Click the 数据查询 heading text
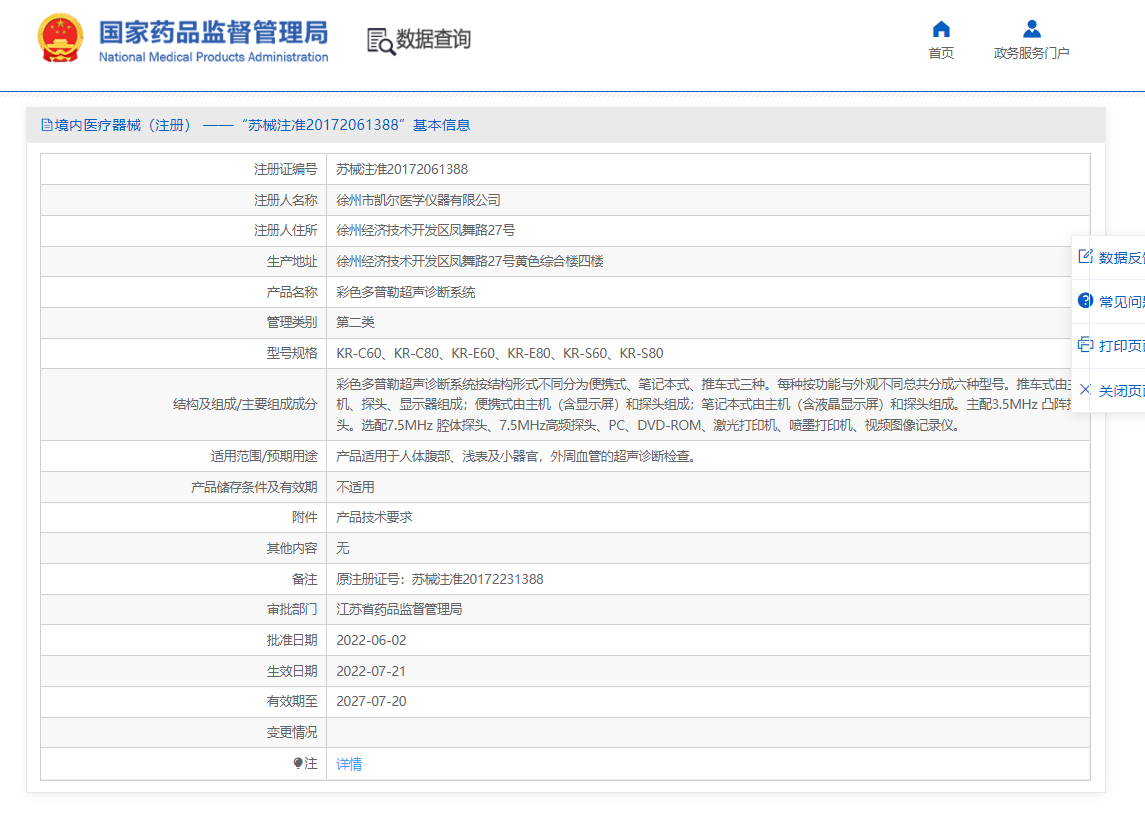 pyautogui.click(x=433, y=40)
